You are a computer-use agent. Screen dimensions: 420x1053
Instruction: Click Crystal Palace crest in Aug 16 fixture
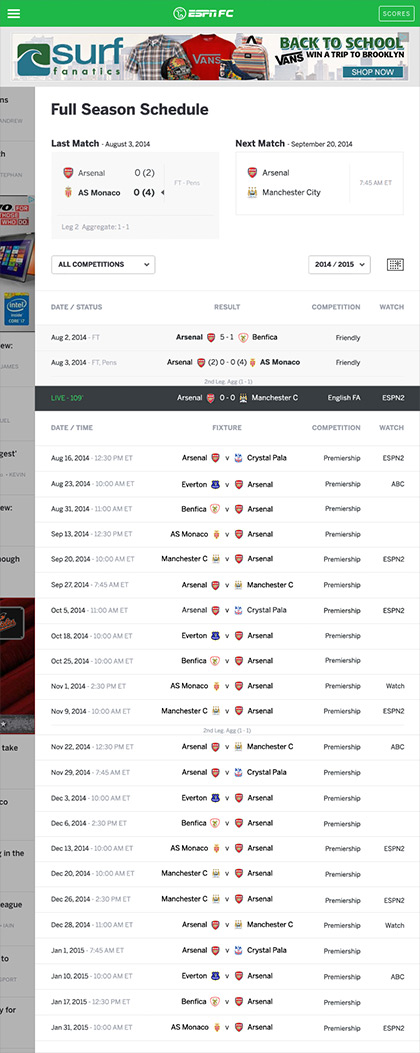(x=238, y=458)
